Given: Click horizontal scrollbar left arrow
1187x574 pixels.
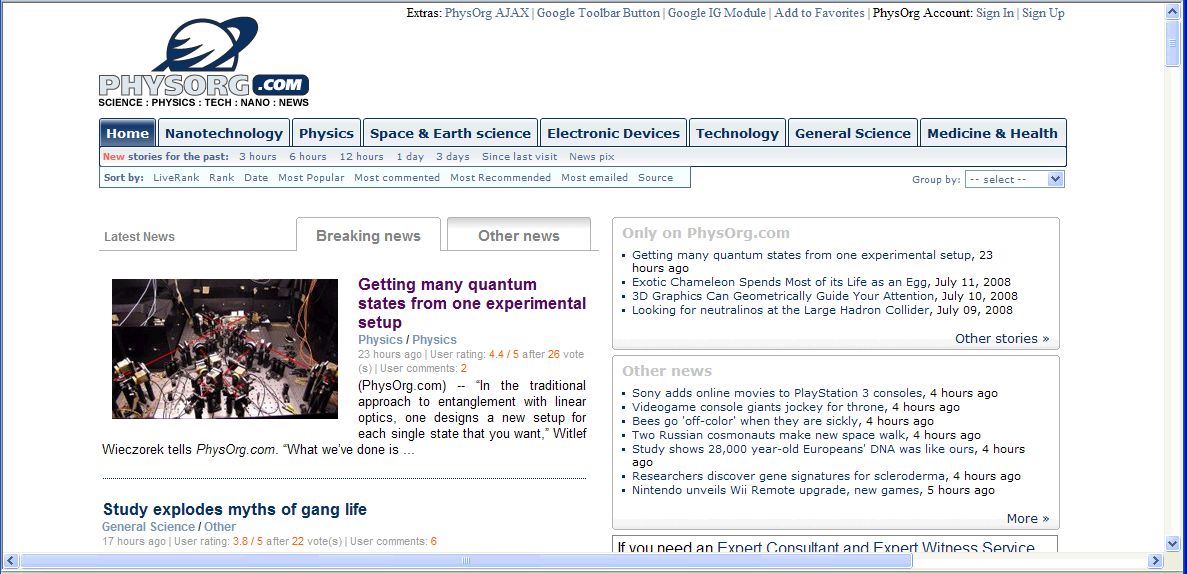Looking at the screenshot, I should click(x=10, y=560).
